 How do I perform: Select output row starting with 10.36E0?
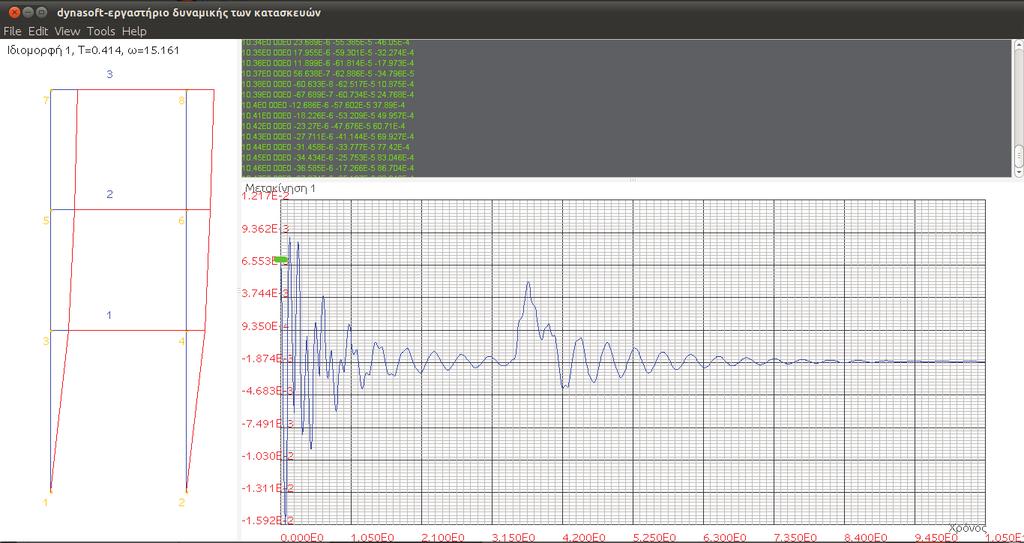[328, 63]
